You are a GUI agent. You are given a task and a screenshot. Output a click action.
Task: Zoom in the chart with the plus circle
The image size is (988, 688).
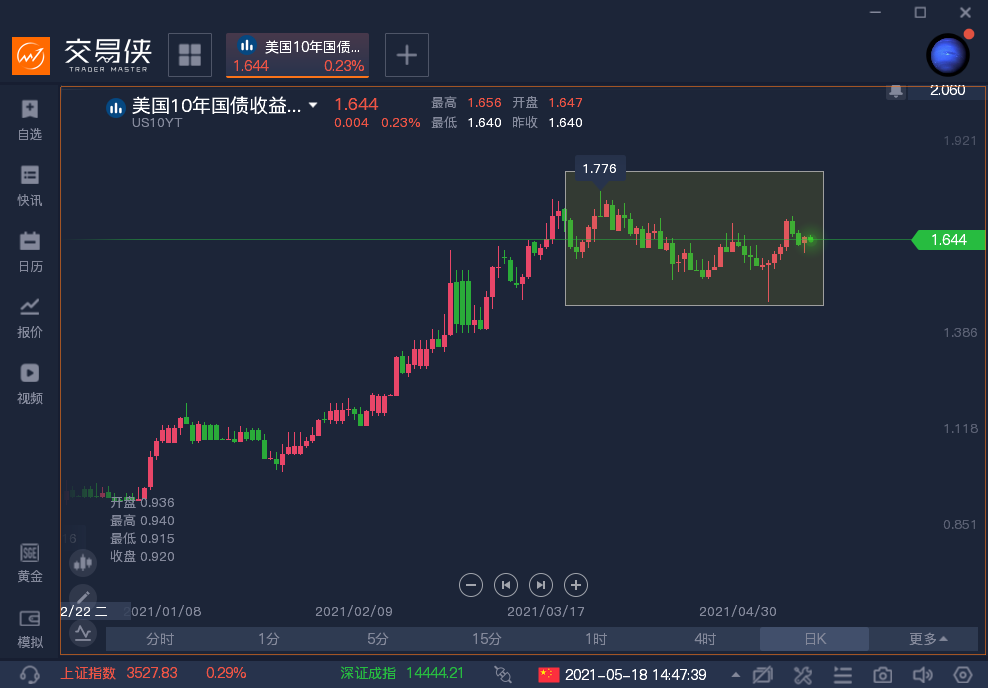pos(575,585)
